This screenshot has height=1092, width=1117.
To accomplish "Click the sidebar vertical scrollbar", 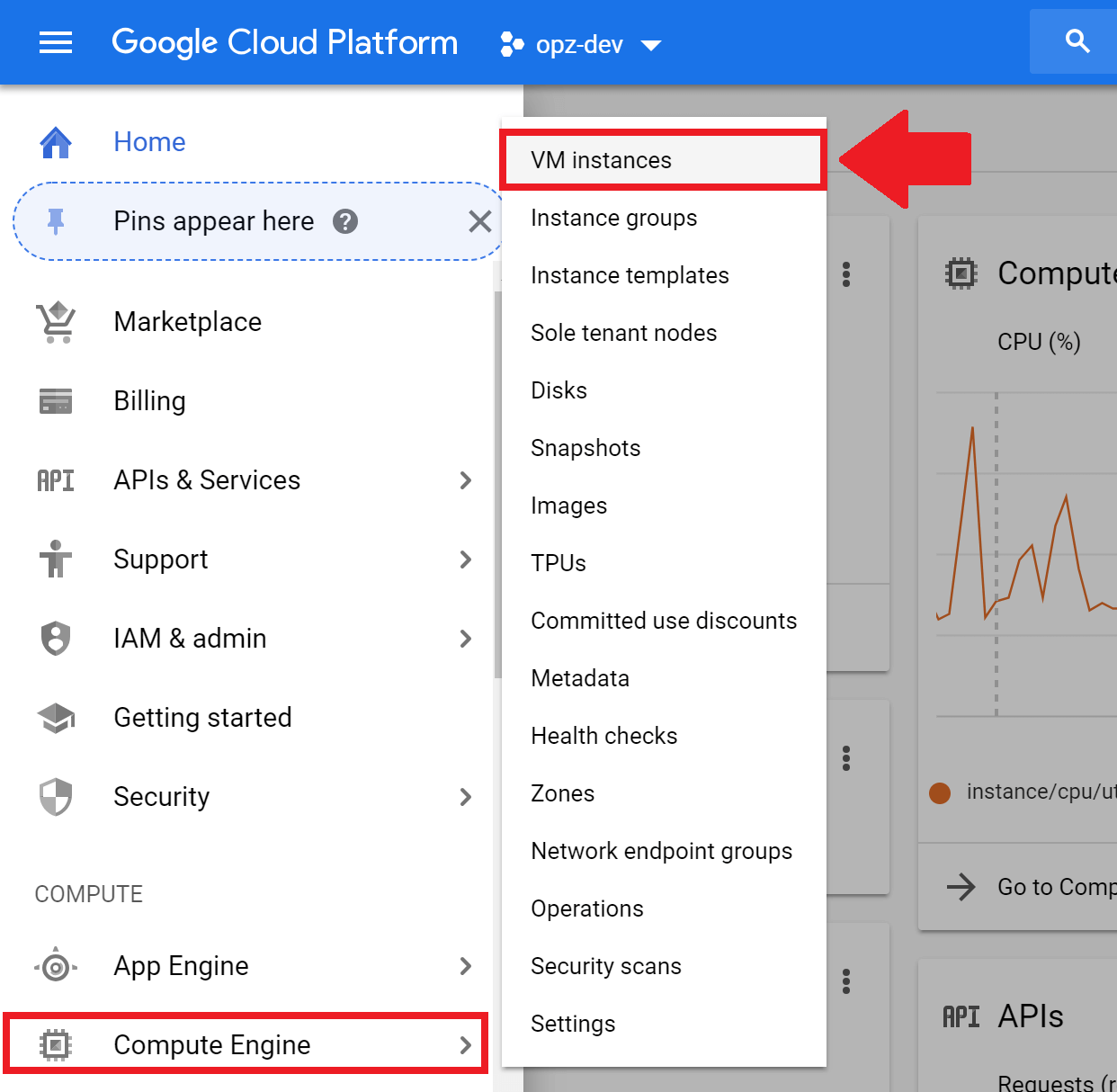I will 497,485.
